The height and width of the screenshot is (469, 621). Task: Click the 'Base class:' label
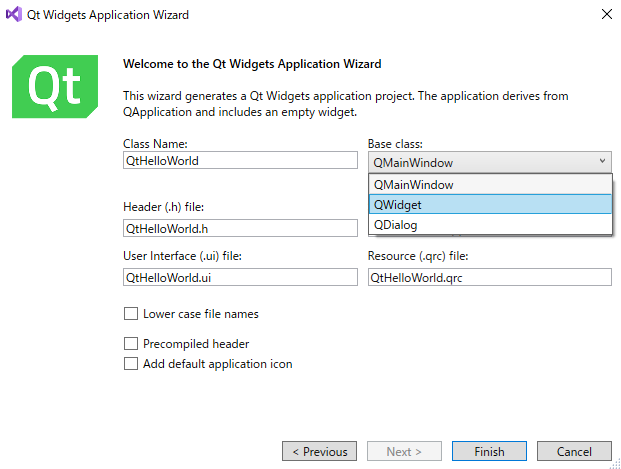395,144
